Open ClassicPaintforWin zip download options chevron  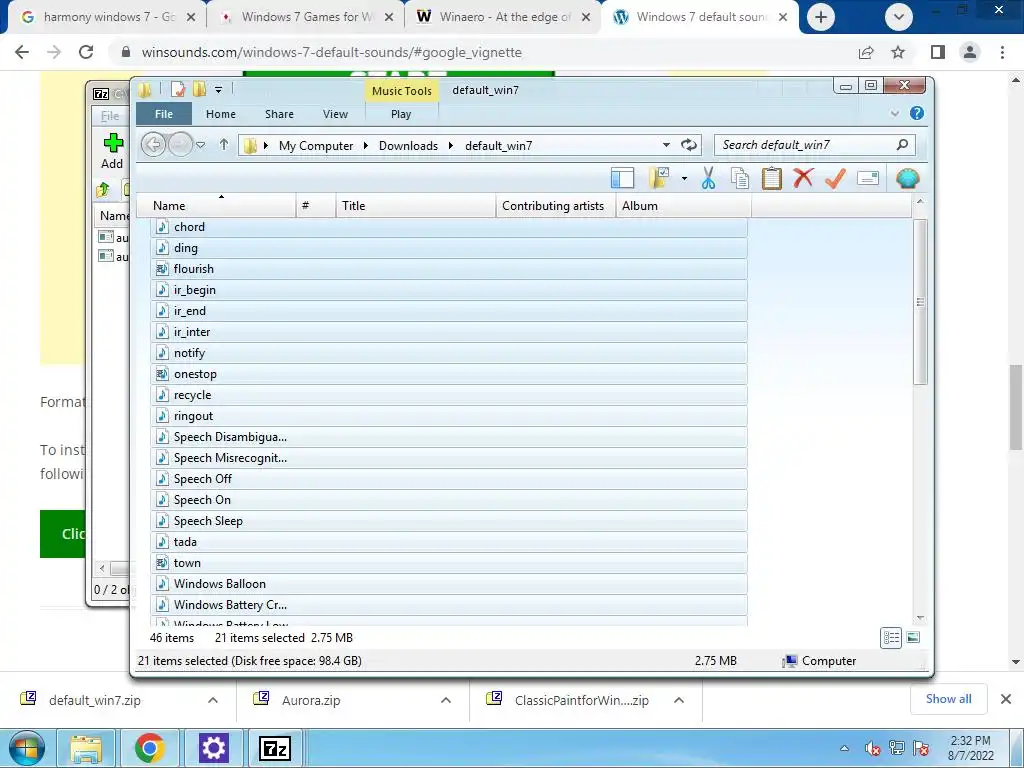679,700
